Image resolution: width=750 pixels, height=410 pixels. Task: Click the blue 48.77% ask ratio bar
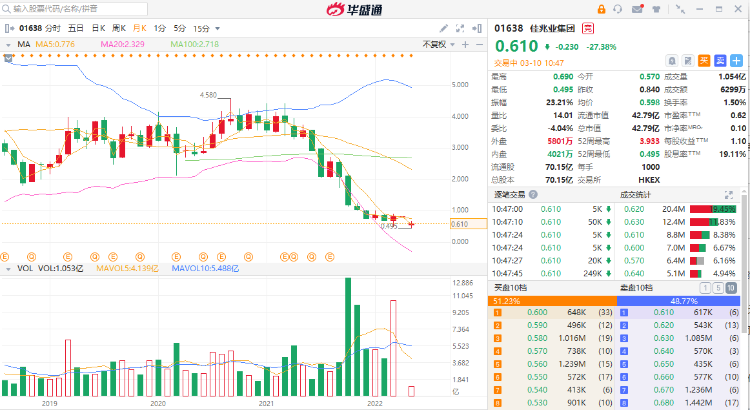(x=678, y=301)
